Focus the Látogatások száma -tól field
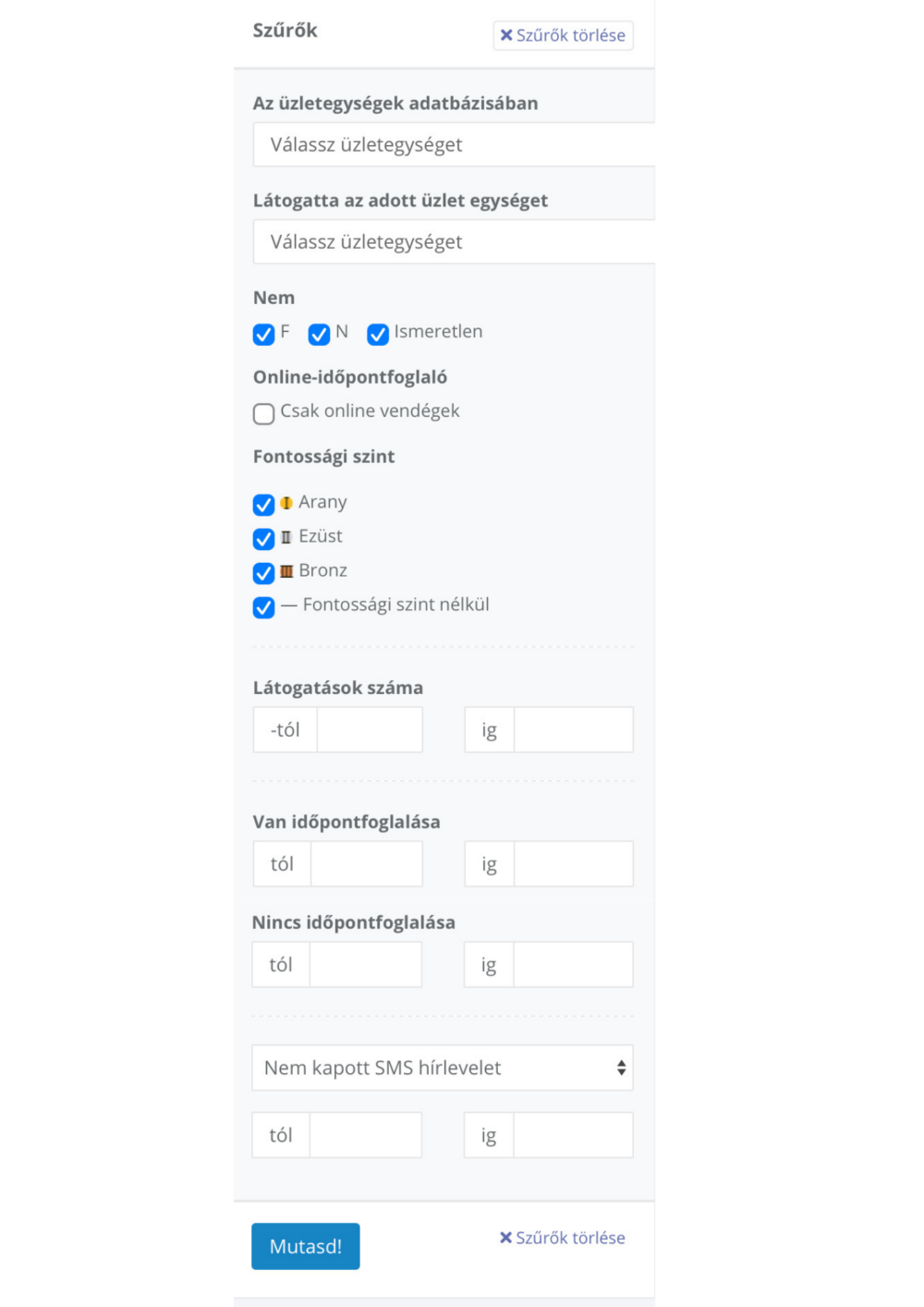The height and width of the screenshot is (1307, 924). pyautogui.click(x=370, y=729)
